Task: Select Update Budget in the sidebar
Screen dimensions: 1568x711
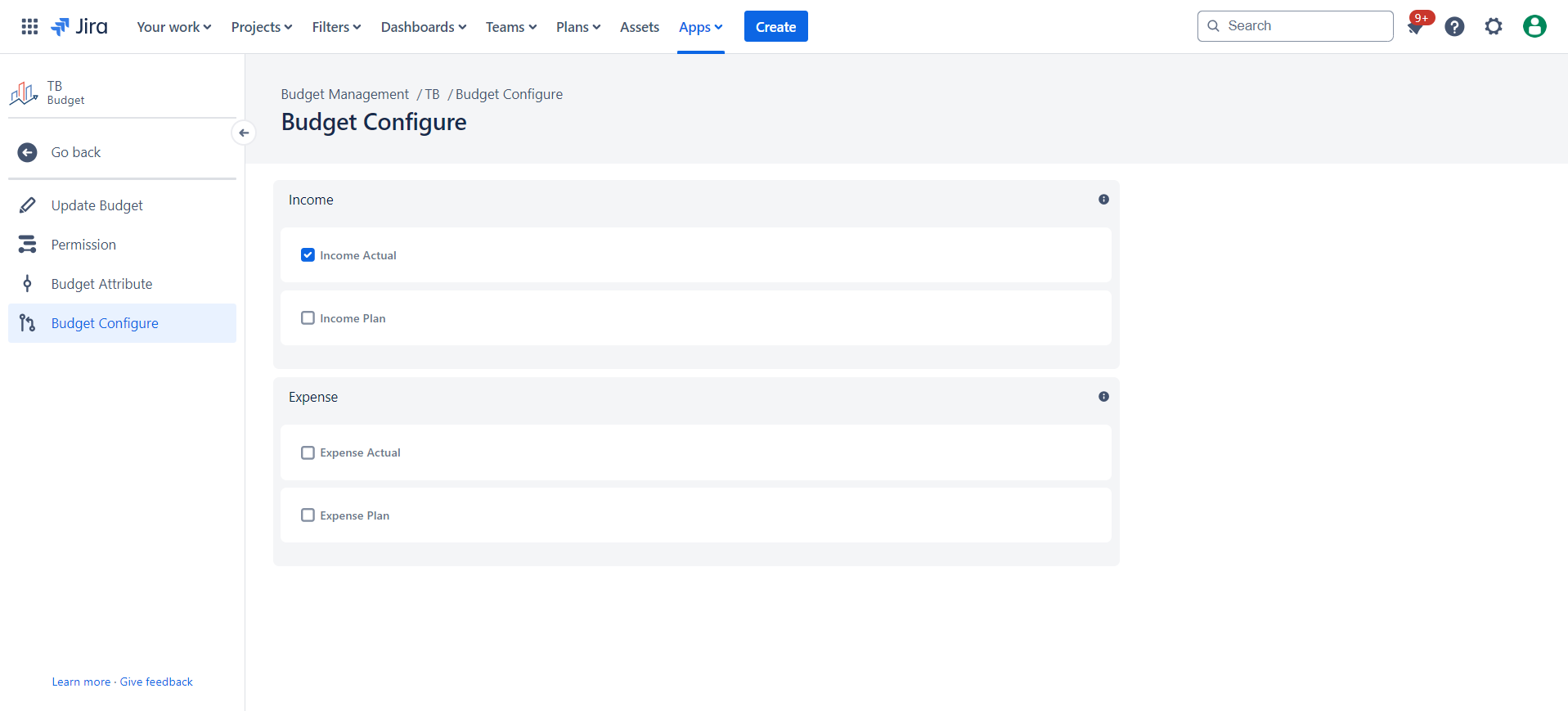Action: point(122,205)
